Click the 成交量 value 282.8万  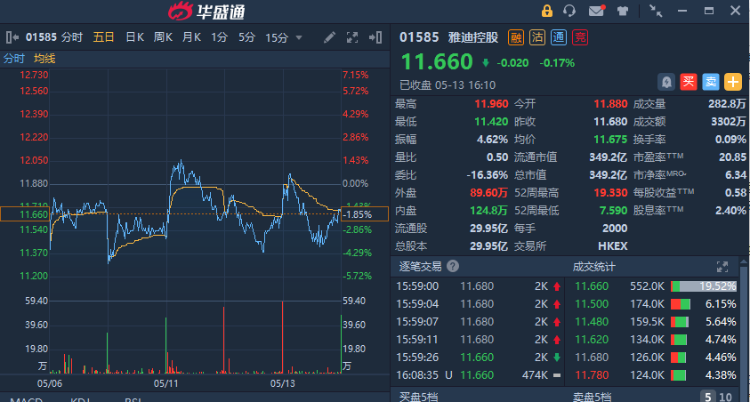click(727, 104)
